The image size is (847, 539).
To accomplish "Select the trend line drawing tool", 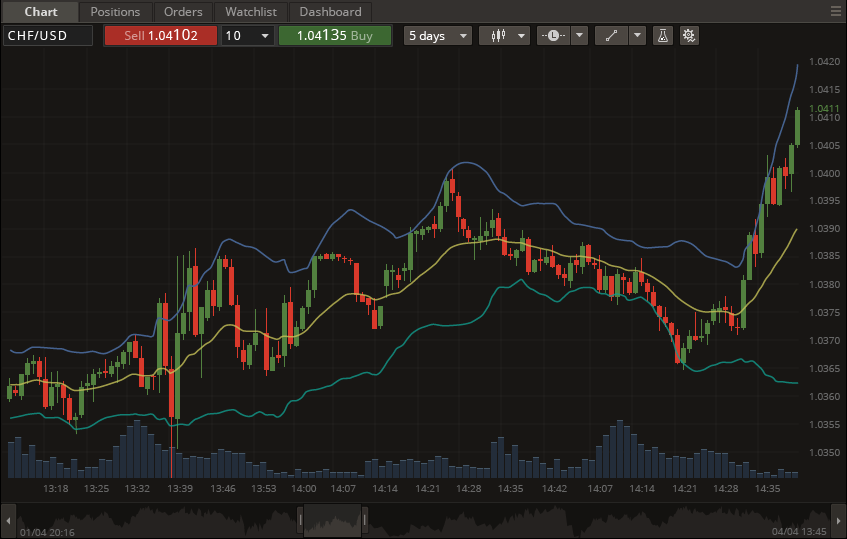I will point(611,36).
